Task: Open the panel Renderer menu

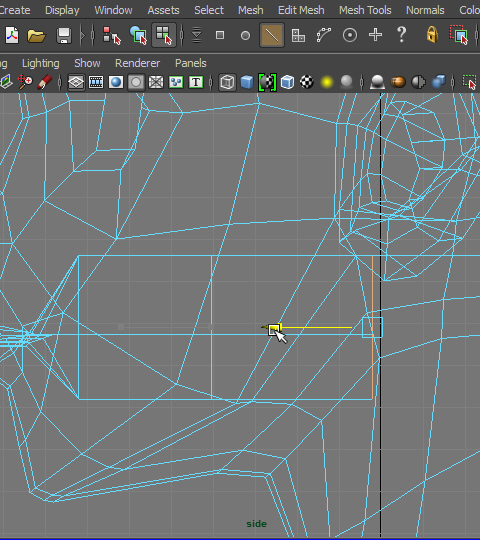Action: click(137, 63)
